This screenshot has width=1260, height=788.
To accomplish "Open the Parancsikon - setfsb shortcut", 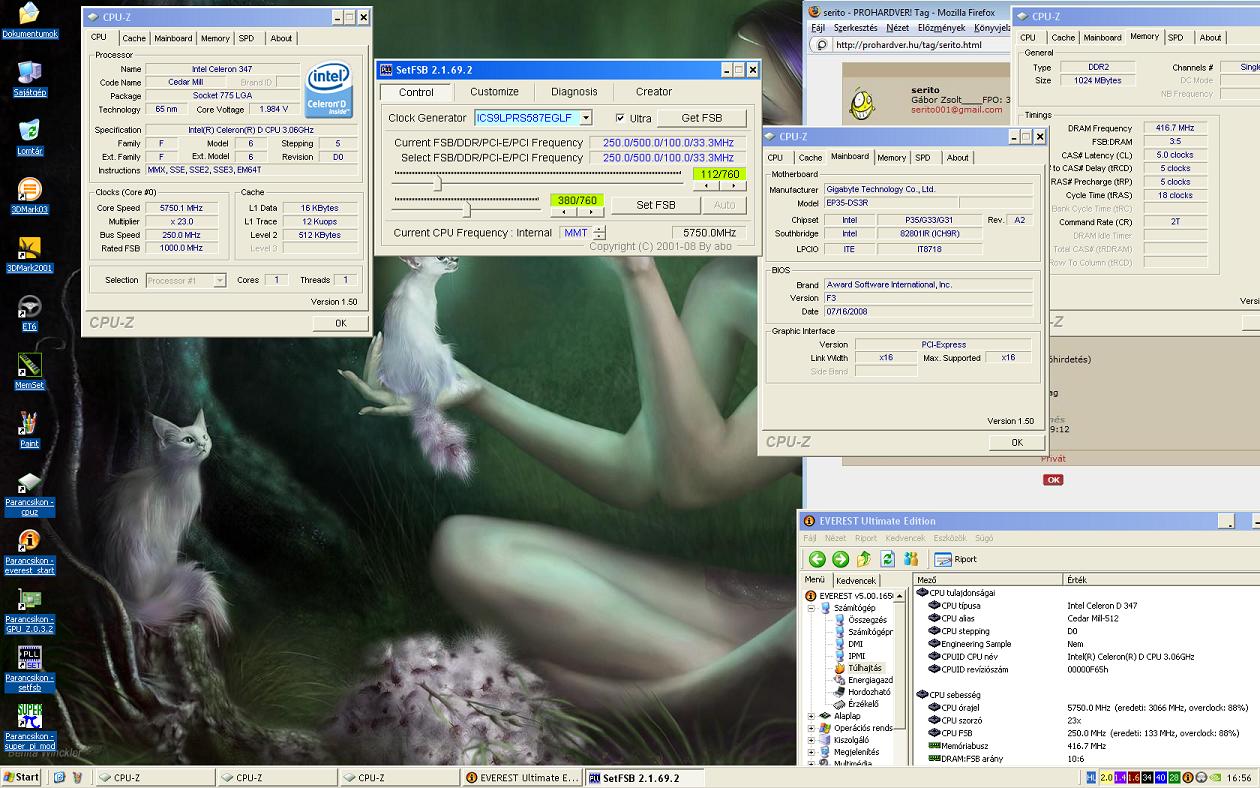I will pos(29,669).
